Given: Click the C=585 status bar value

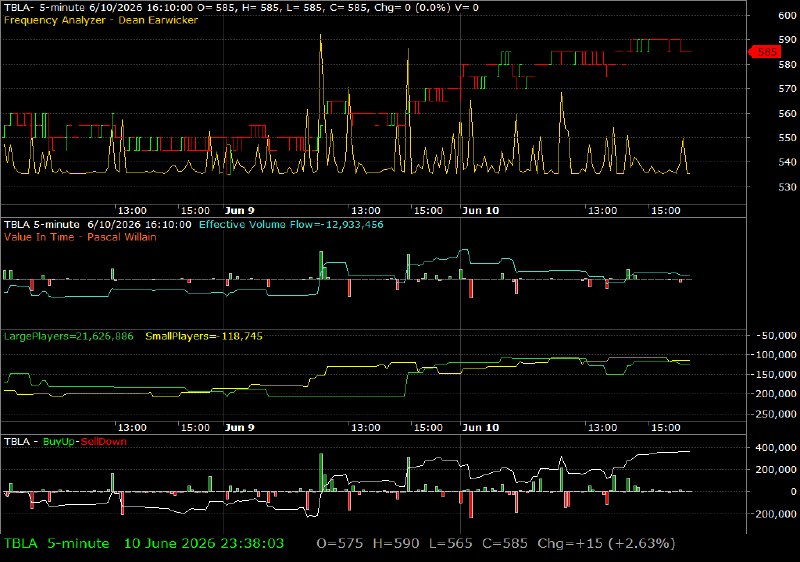Looking at the screenshot, I should click(x=505, y=544).
